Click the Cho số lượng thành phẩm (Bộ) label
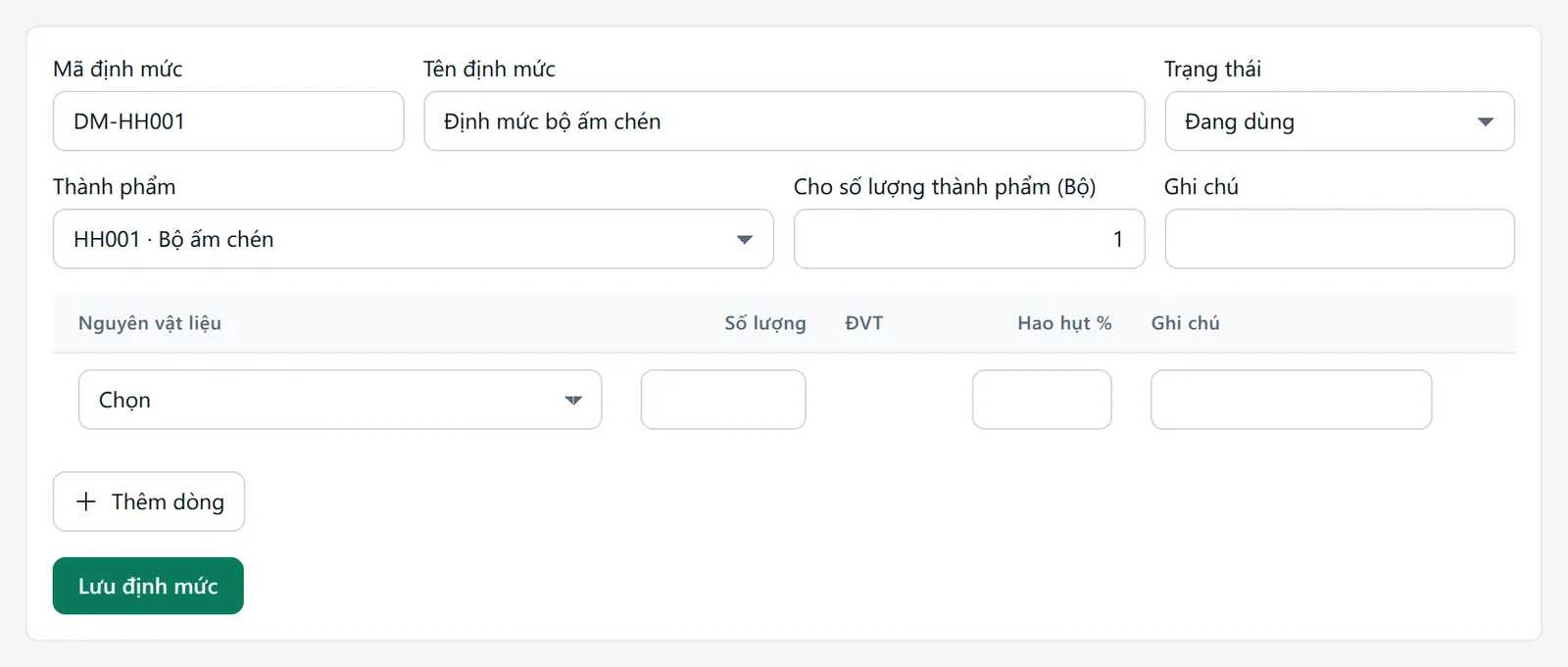This screenshot has width=1568, height=667. pos(945,186)
